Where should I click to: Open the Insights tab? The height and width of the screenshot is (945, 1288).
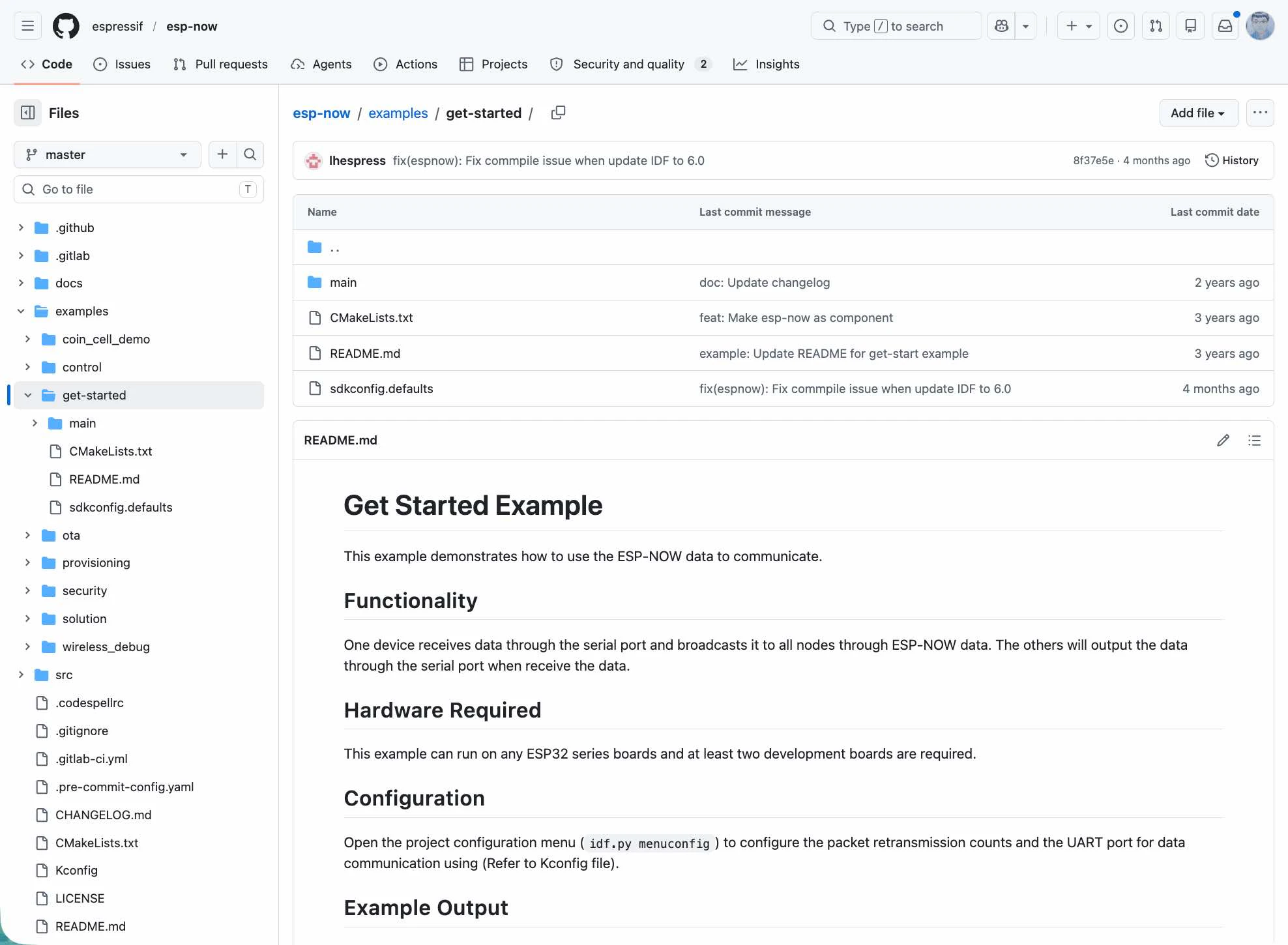[767, 64]
